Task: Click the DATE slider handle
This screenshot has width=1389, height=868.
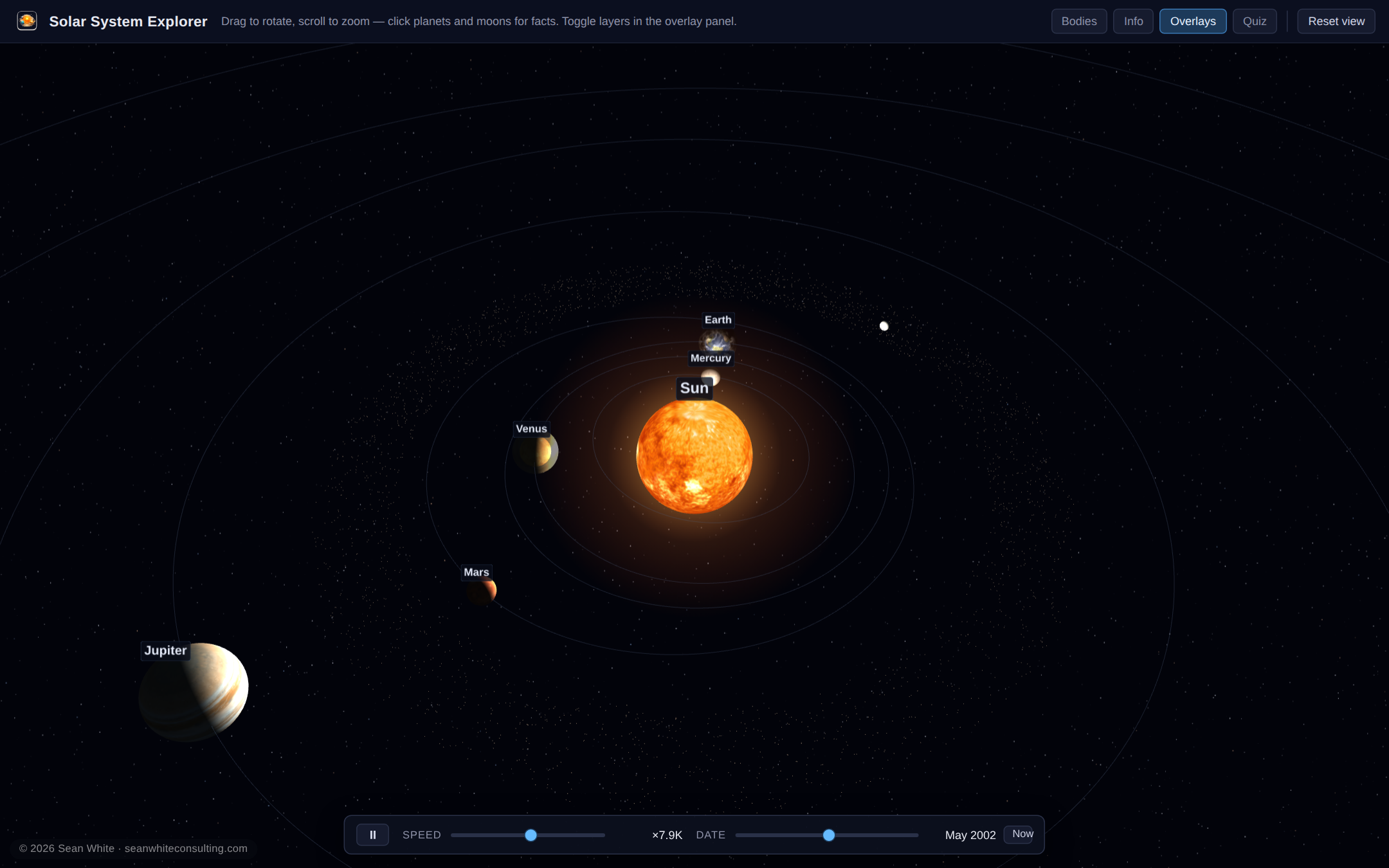Action: pos(829,835)
